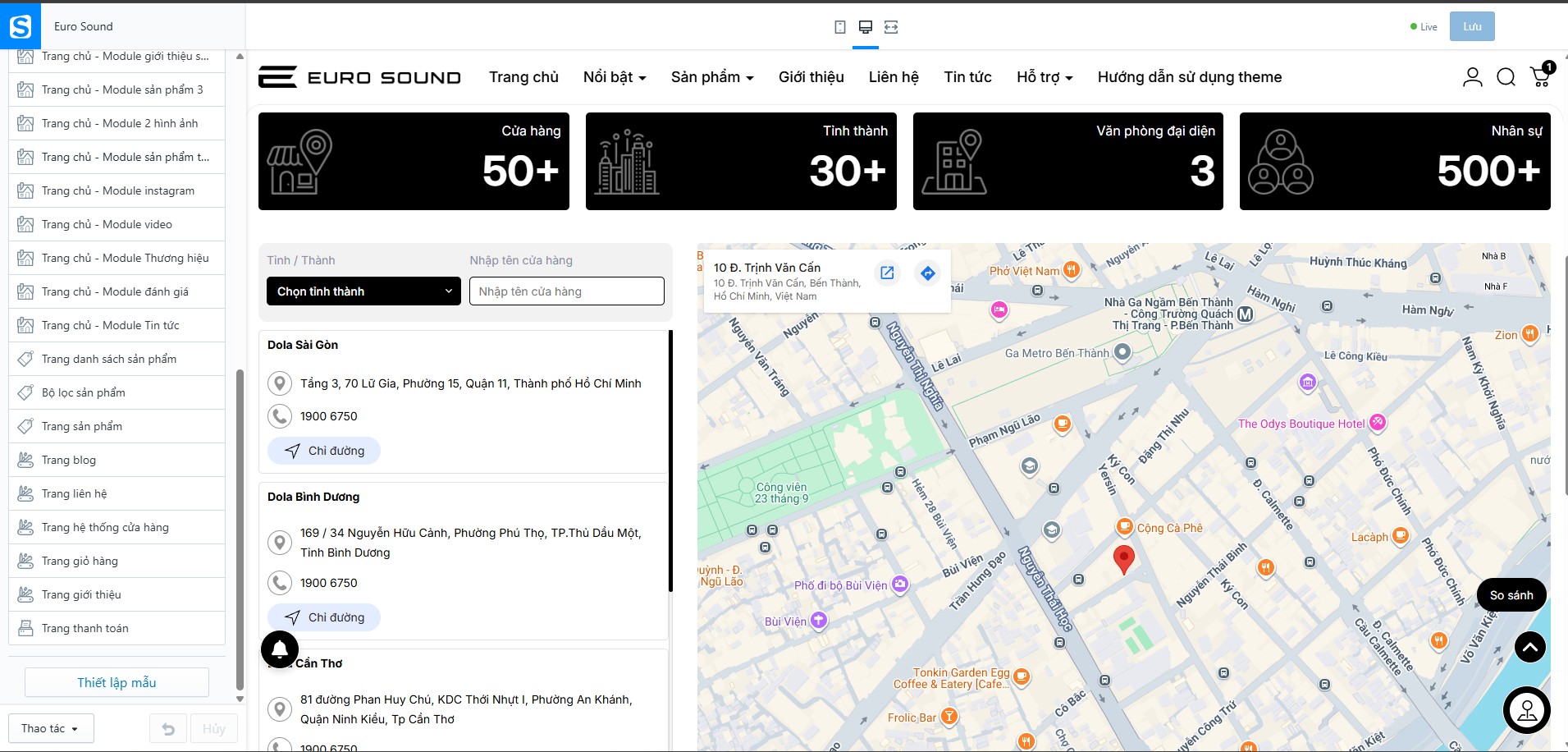Image resolution: width=1568 pixels, height=752 pixels.
Task: Open the Liên hệ menu item
Action: click(x=894, y=77)
